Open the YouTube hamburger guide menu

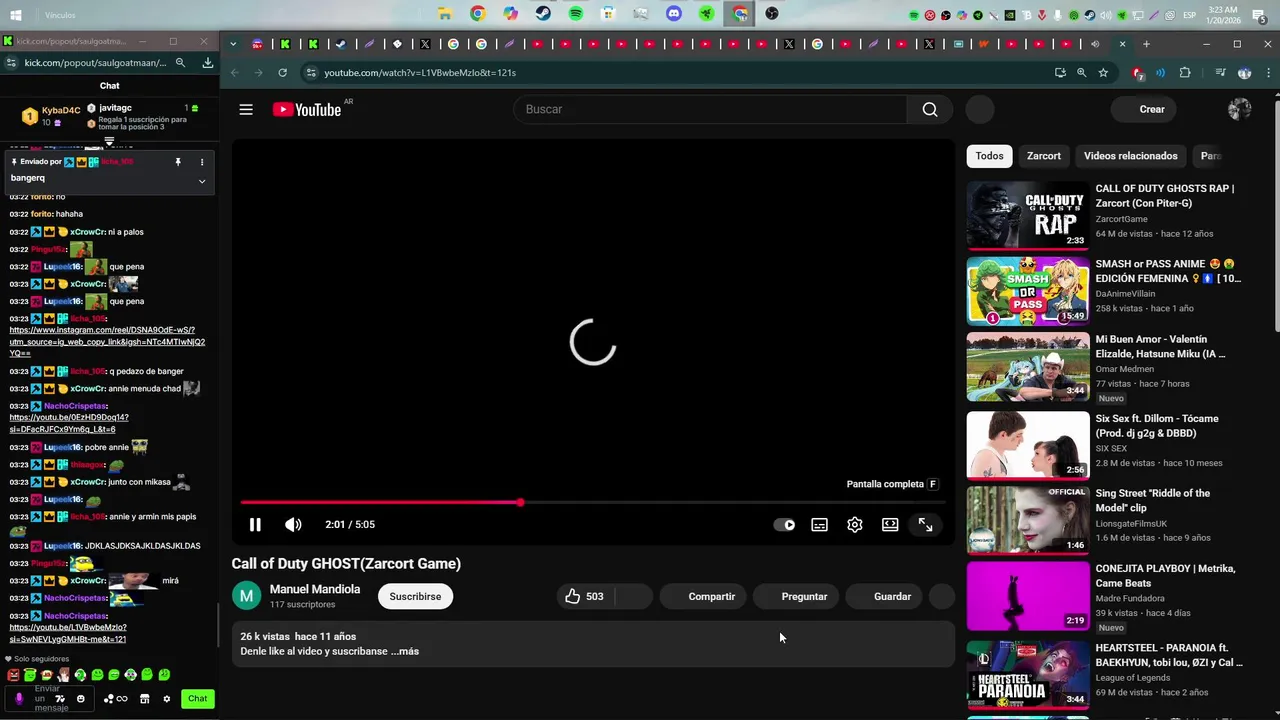point(246,109)
